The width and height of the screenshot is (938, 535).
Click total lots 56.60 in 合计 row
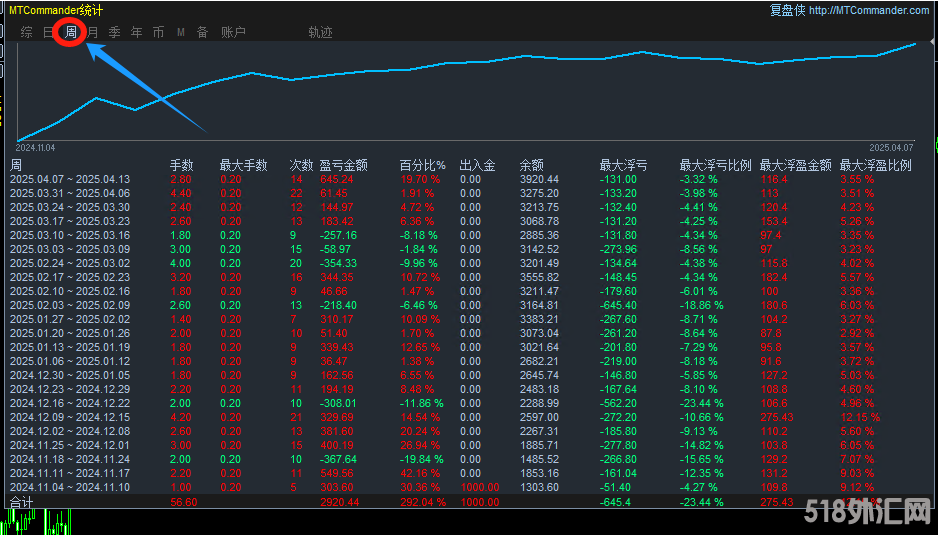click(x=184, y=502)
